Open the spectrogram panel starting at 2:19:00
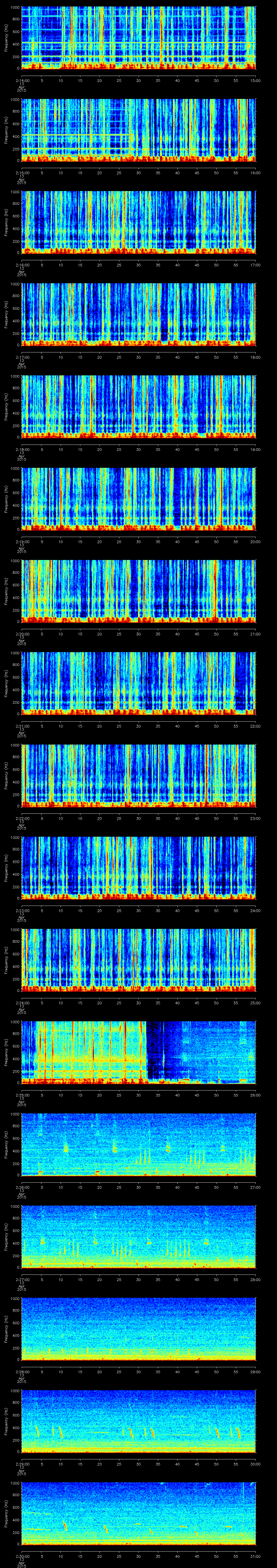The image size is (277, 1568). click(138, 499)
